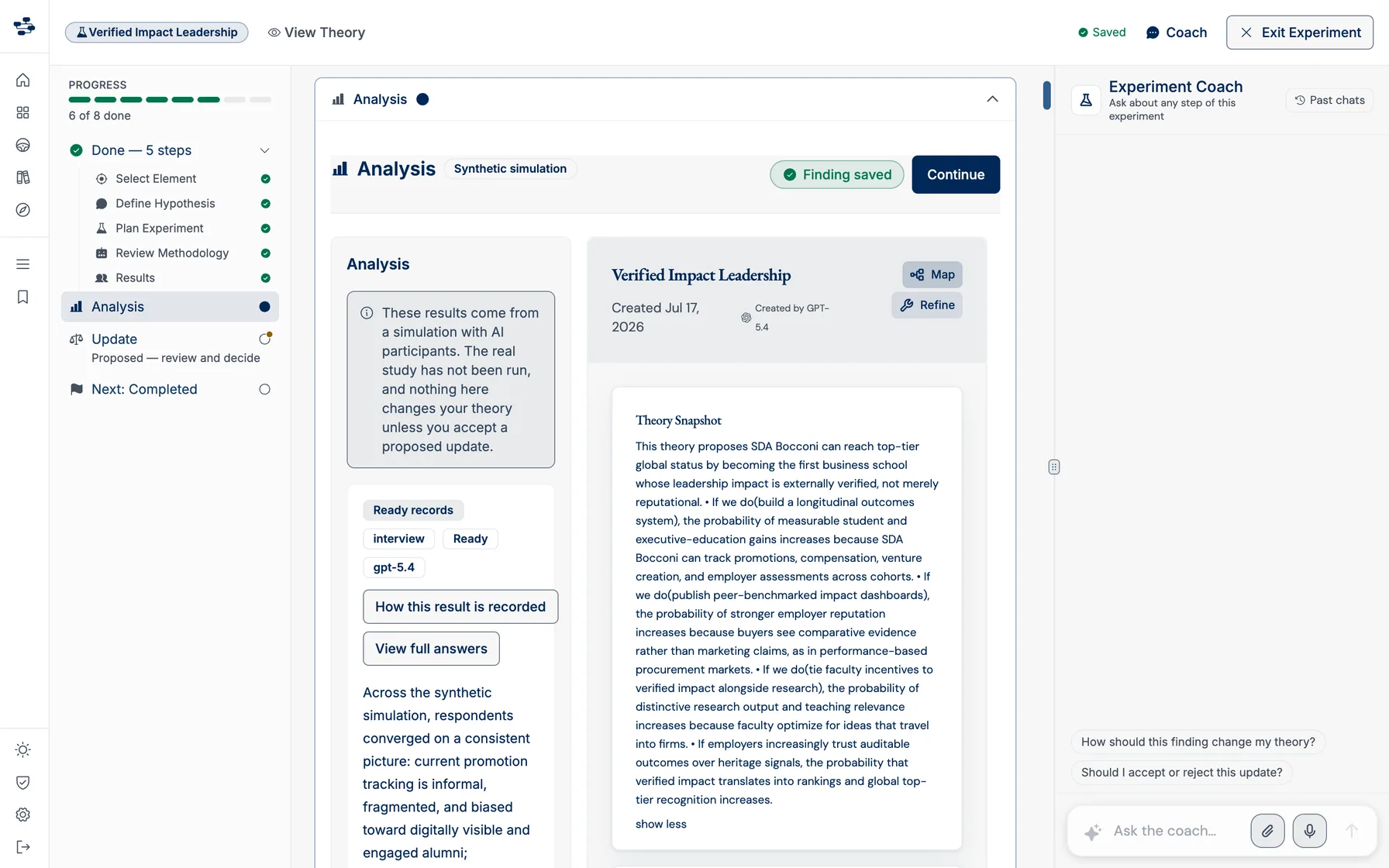Image resolution: width=1389 pixels, height=868 pixels.
Task: Click the Refine button
Action: pyautogui.click(x=927, y=305)
